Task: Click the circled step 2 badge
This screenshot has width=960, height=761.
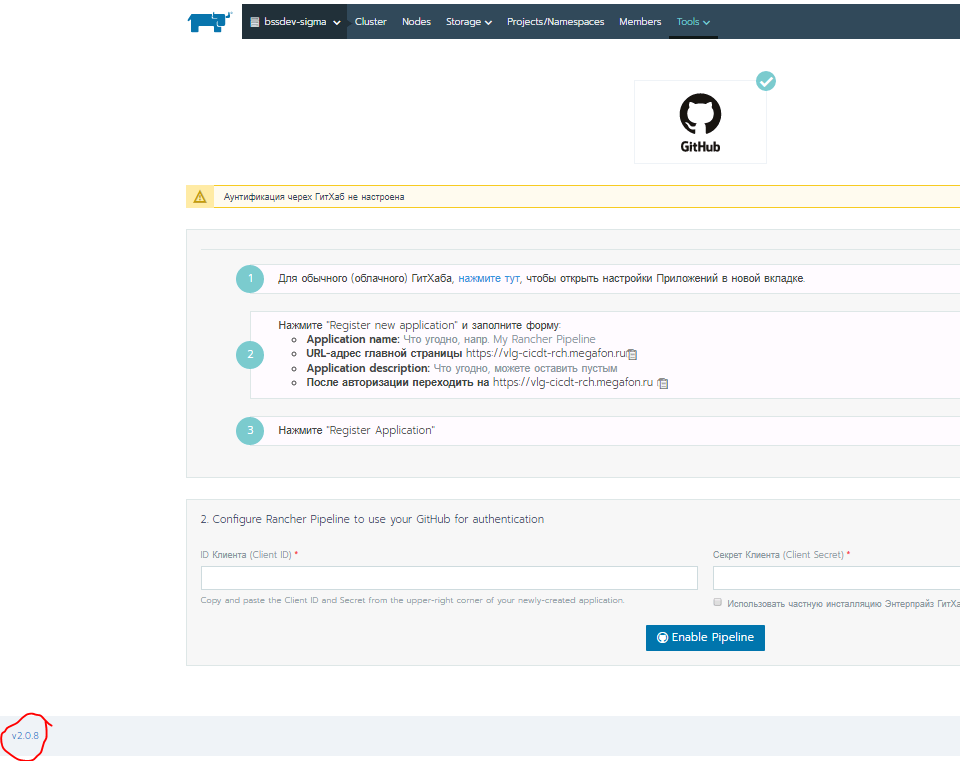Action: click(249, 355)
